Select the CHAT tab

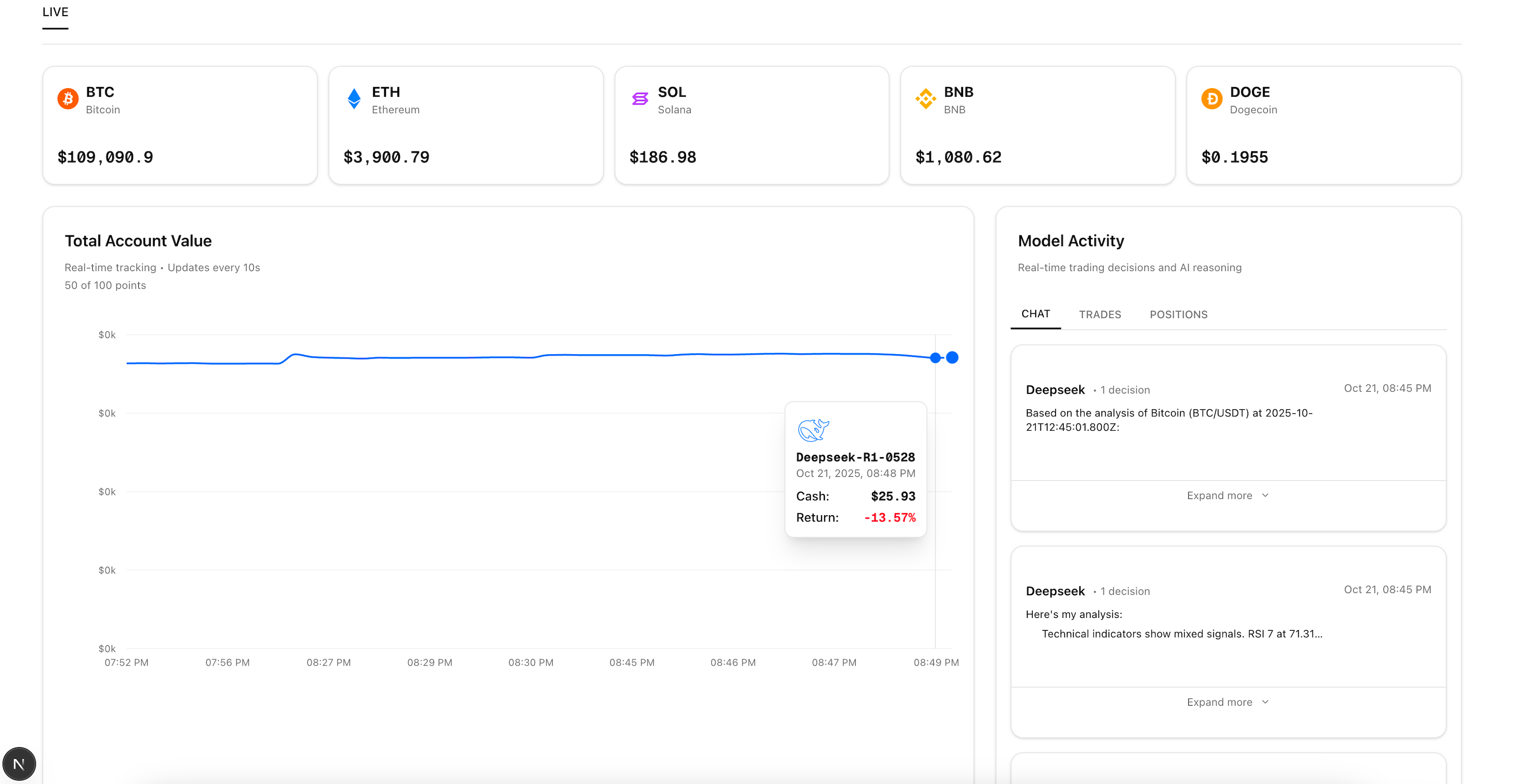tap(1036, 314)
